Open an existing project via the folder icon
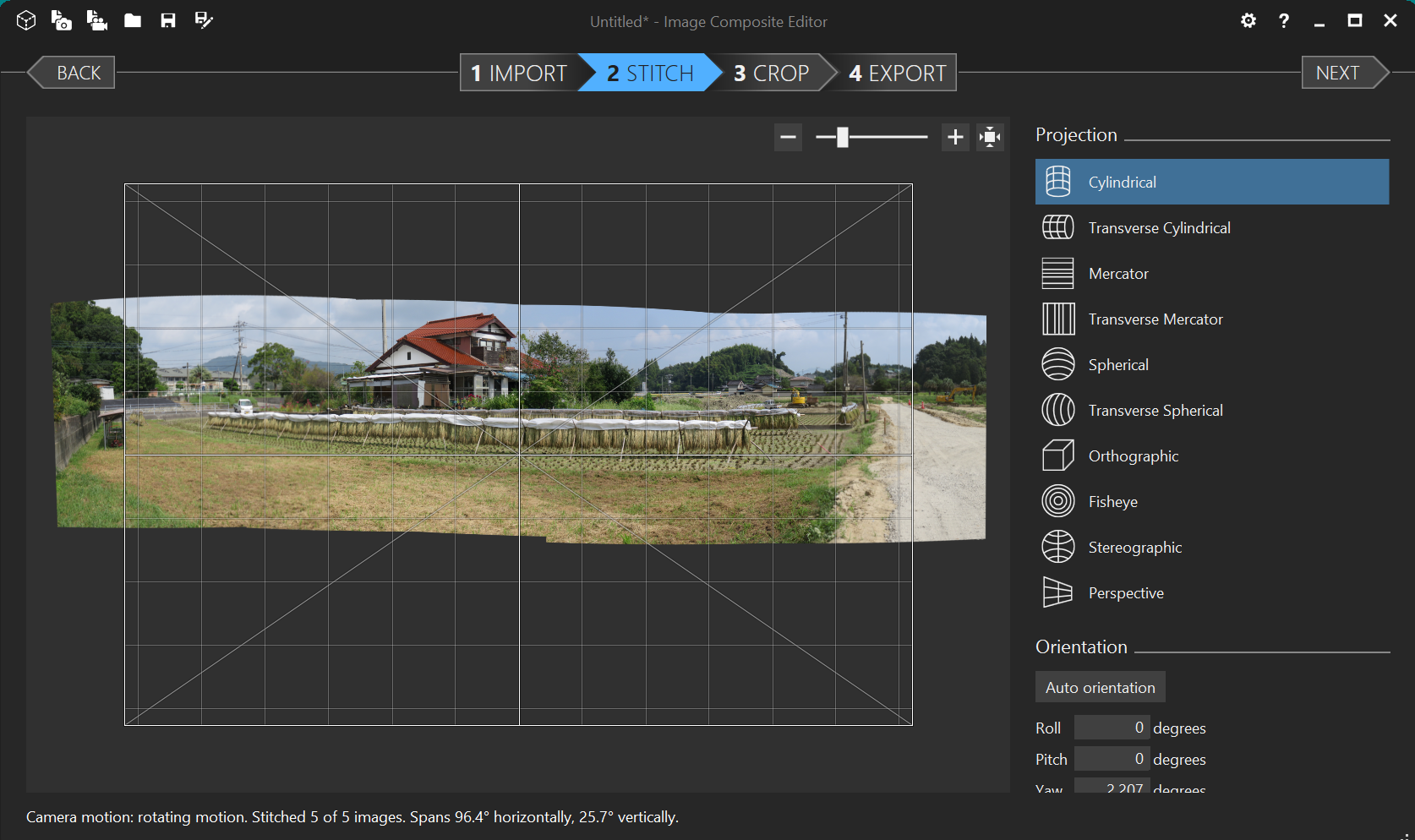The width and height of the screenshot is (1415, 840). coord(132,20)
